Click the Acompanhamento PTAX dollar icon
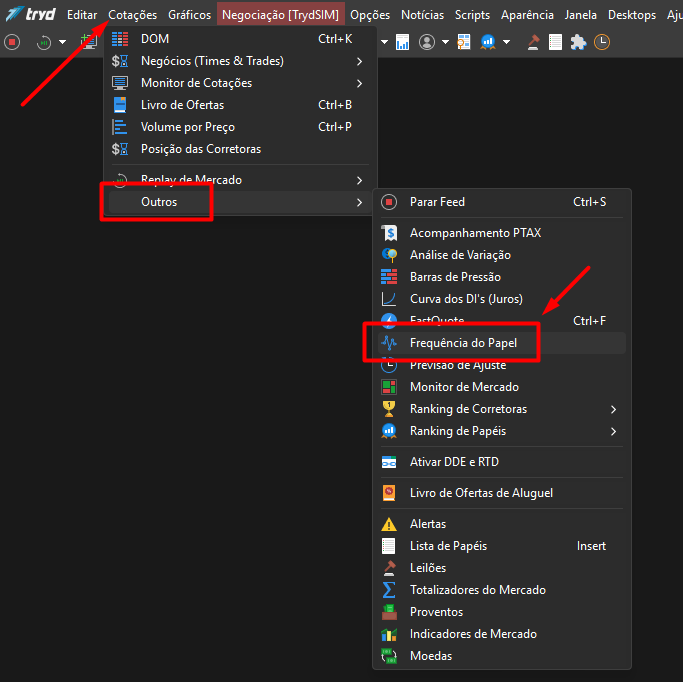 point(389,233)
